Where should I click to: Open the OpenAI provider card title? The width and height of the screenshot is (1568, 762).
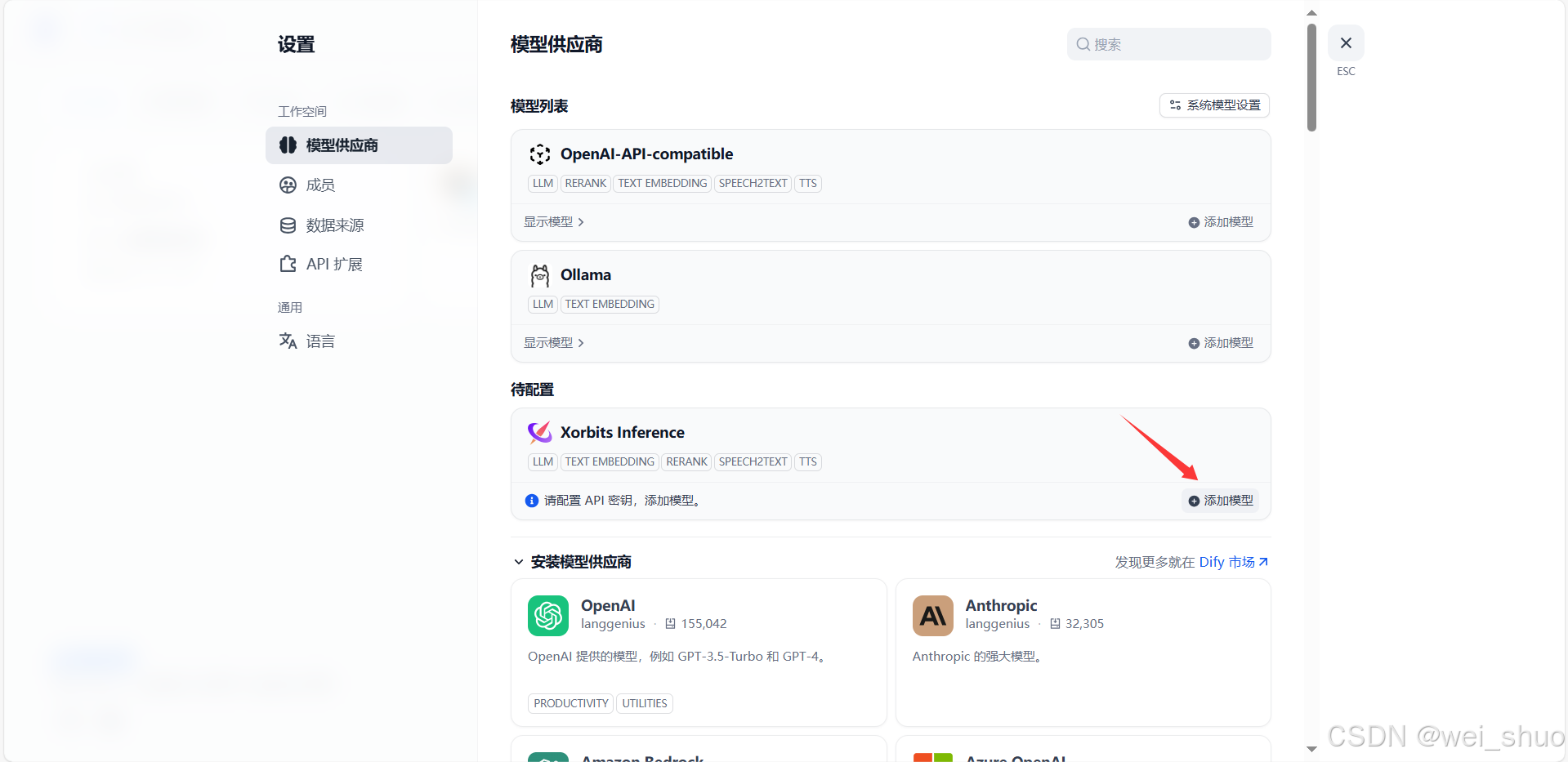(x=608, y=605)
